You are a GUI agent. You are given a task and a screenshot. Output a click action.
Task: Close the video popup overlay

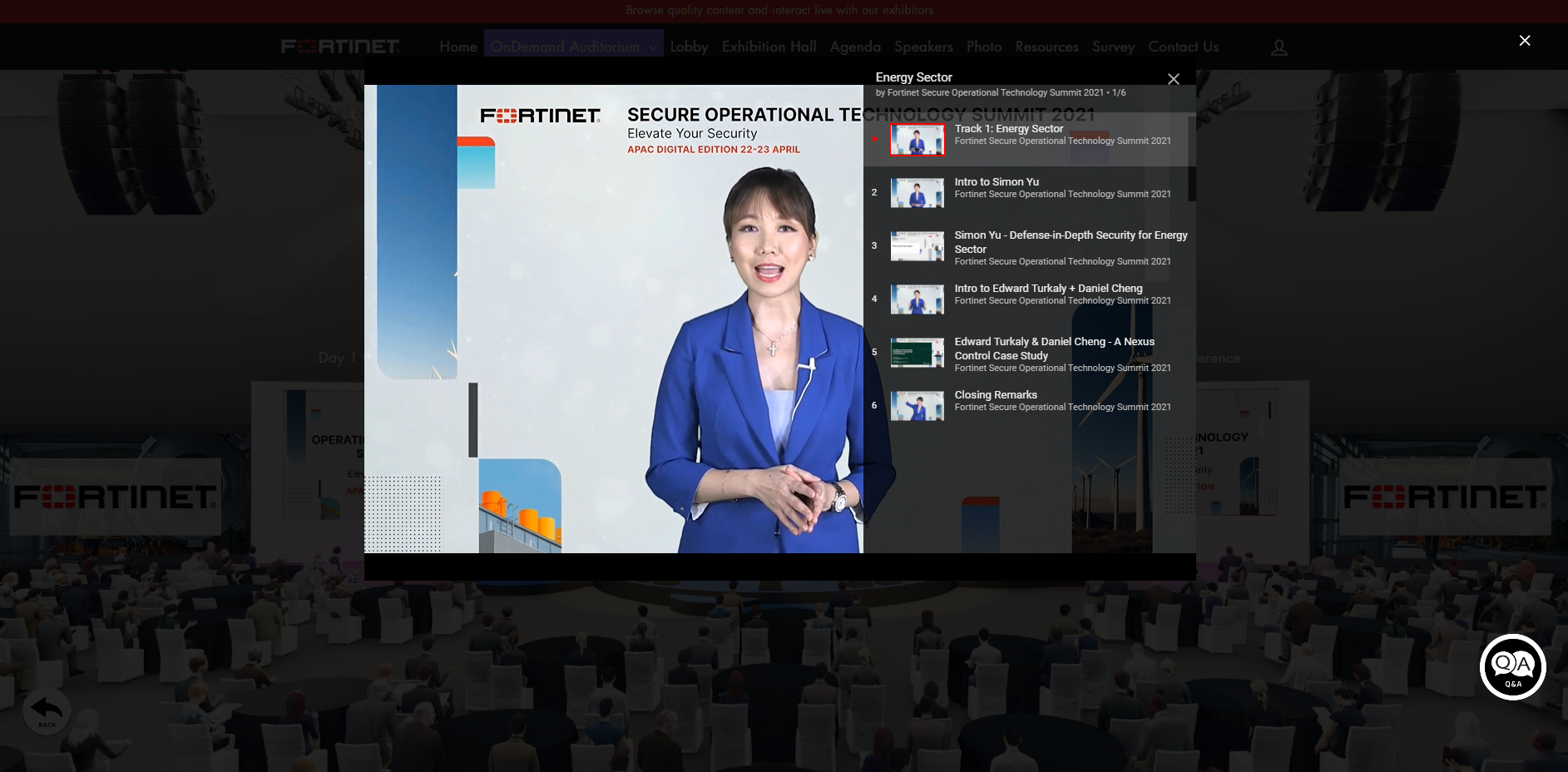[1525, 41]
